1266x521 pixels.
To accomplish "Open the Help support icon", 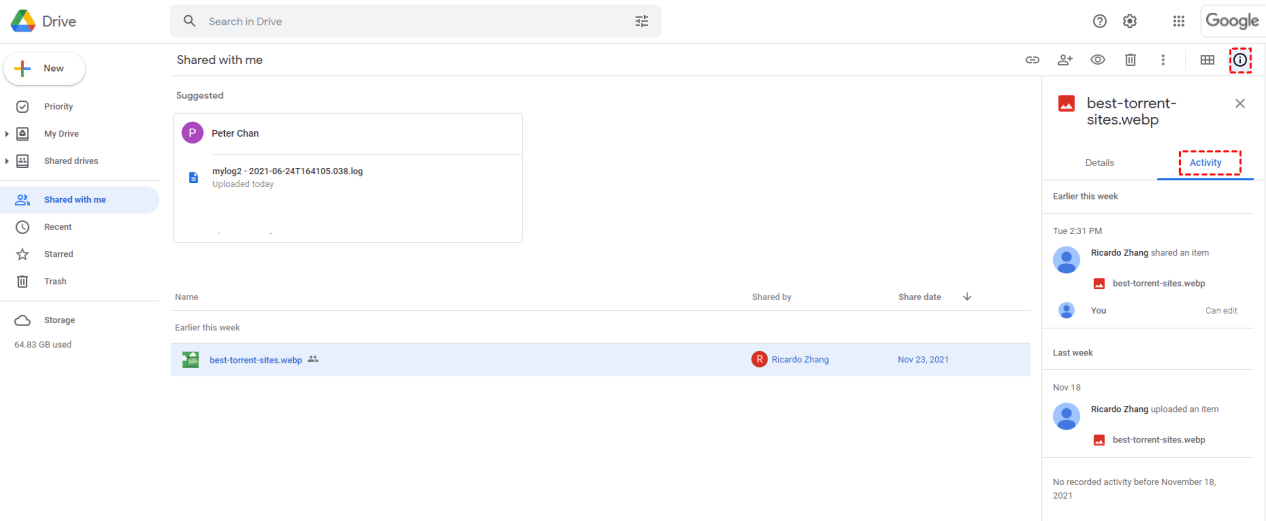I will (1100, 21).
